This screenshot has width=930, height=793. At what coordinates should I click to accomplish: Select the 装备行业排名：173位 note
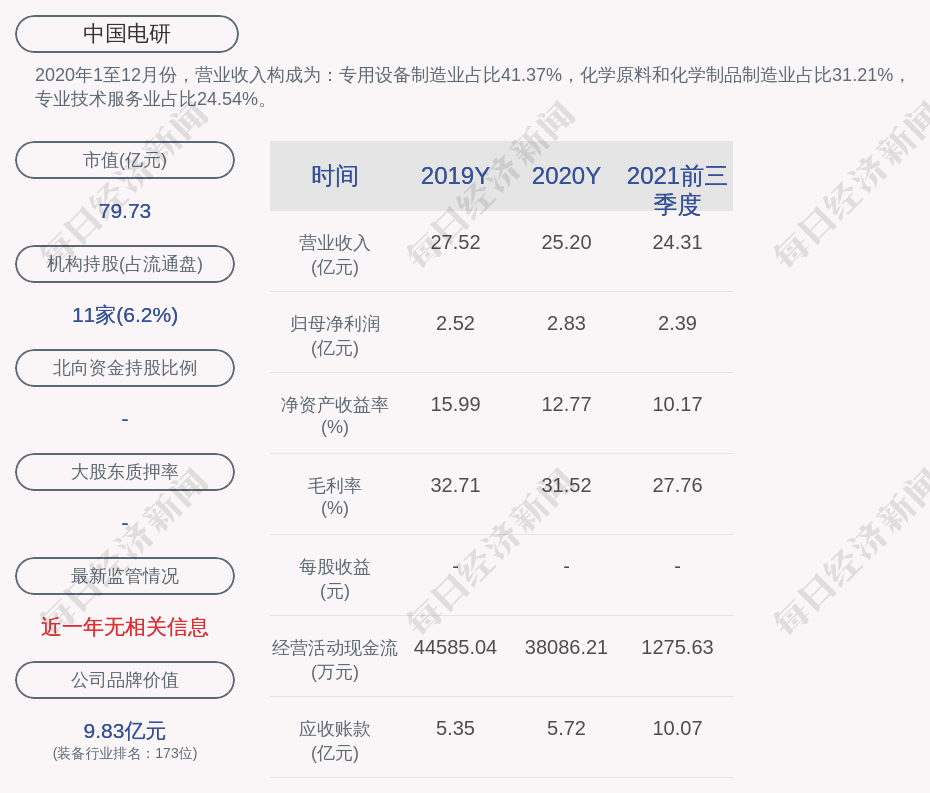pos(125,753)
